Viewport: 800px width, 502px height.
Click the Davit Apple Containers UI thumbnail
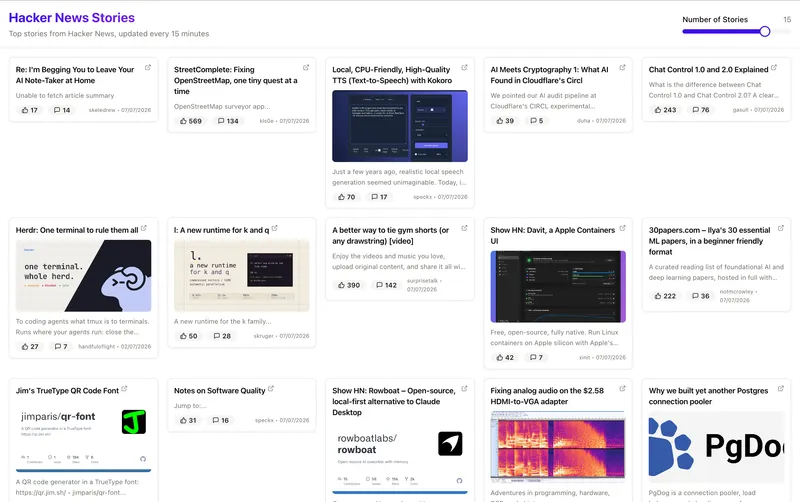point(558,287)
